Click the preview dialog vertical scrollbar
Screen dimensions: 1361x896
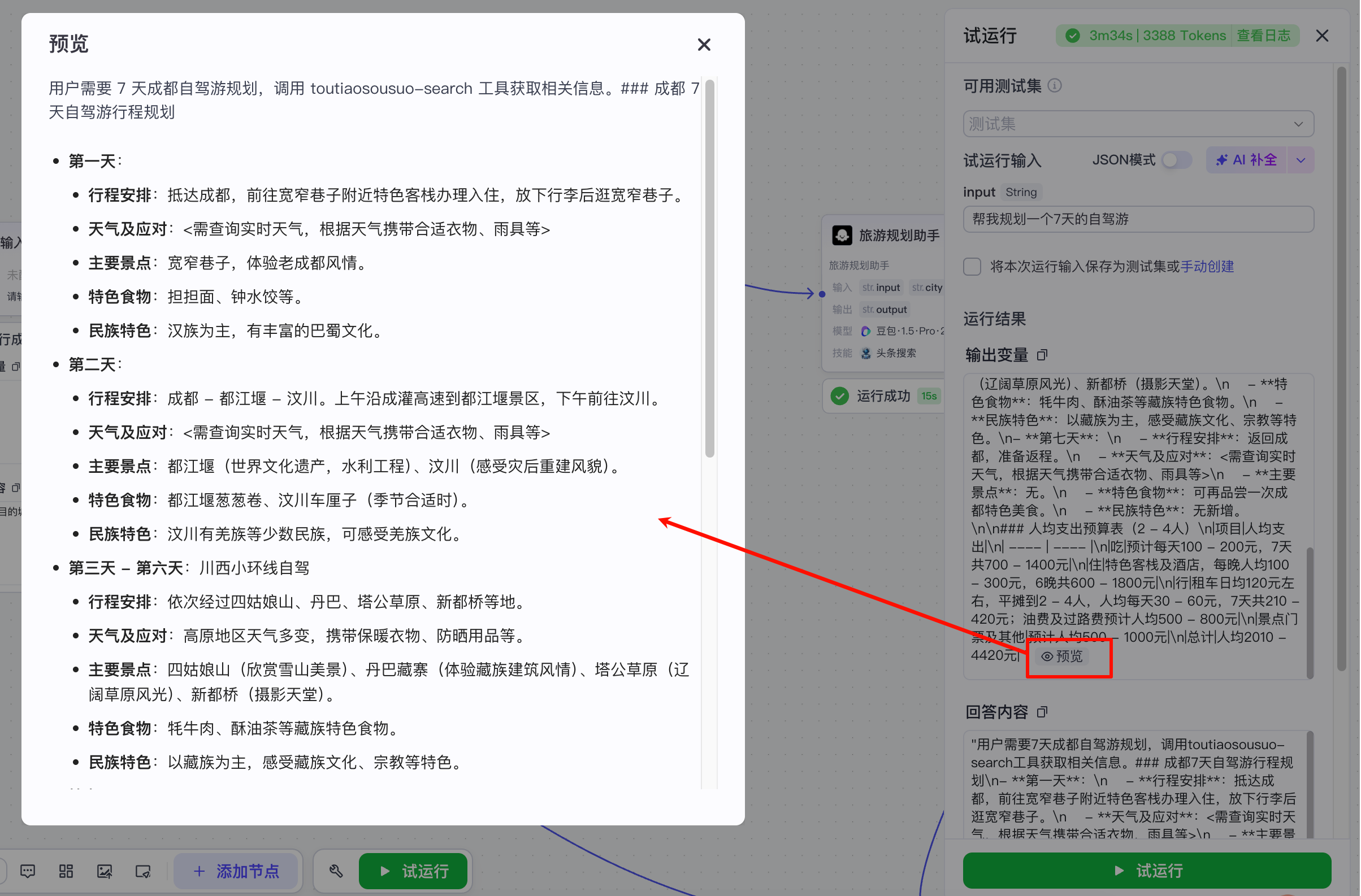click(x=710, y=268)
